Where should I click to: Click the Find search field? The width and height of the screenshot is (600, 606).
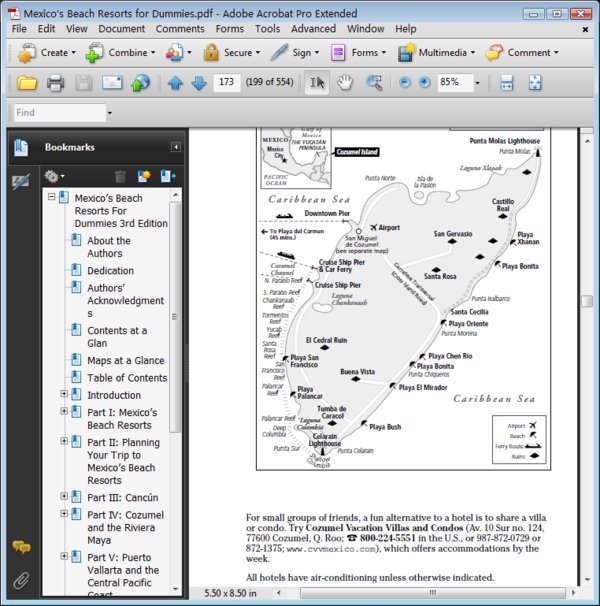pyautogui.click(x=60, y=113)
